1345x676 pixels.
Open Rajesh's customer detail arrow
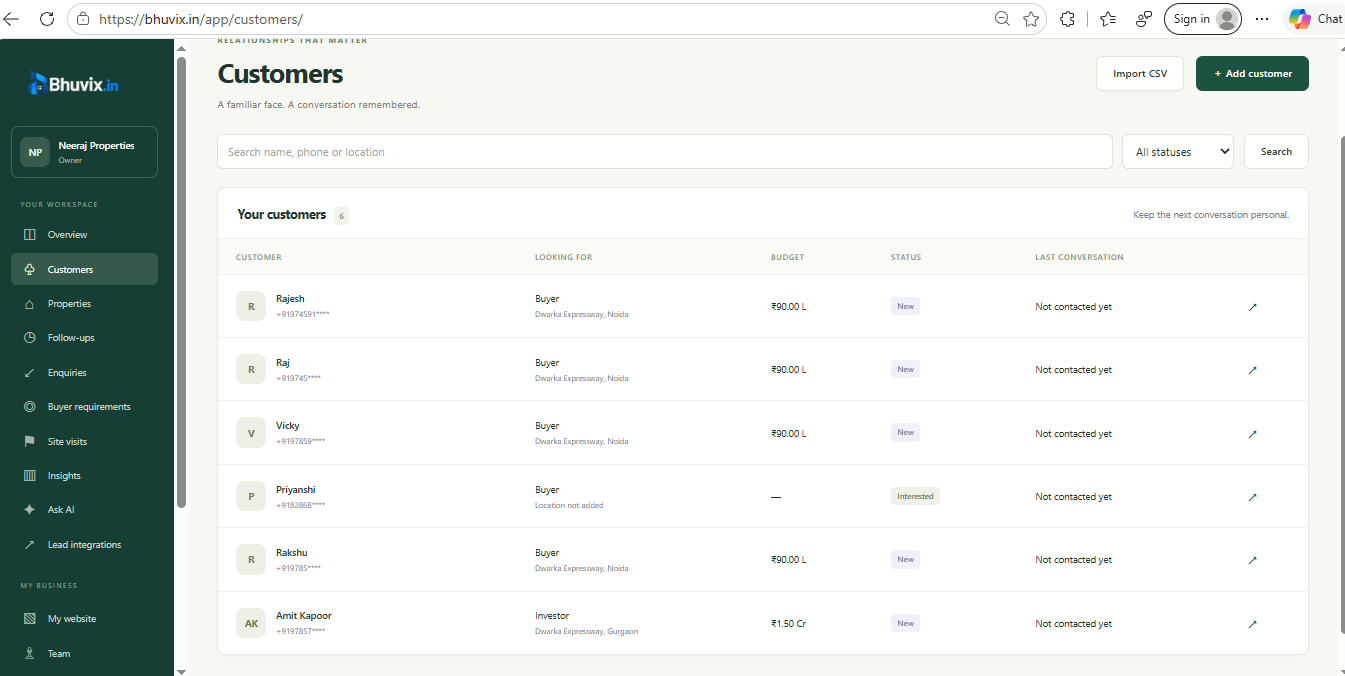coord(1253,307)
